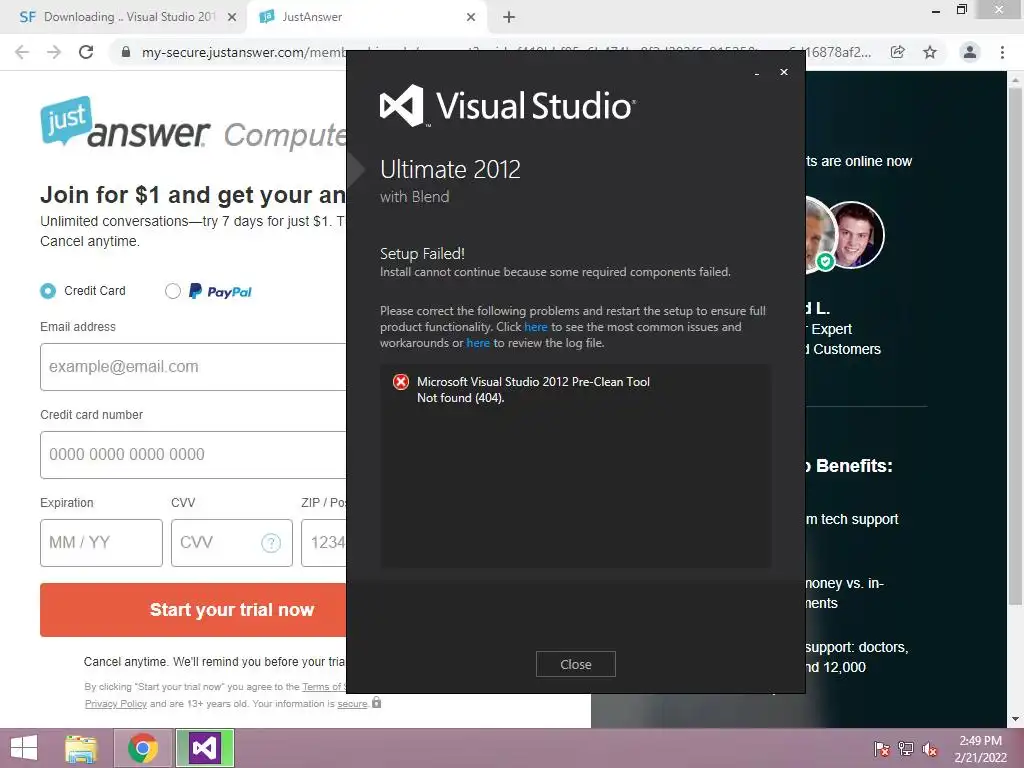Open the log file 'here' link
The image size is (1024, 768).
[477, 343]
